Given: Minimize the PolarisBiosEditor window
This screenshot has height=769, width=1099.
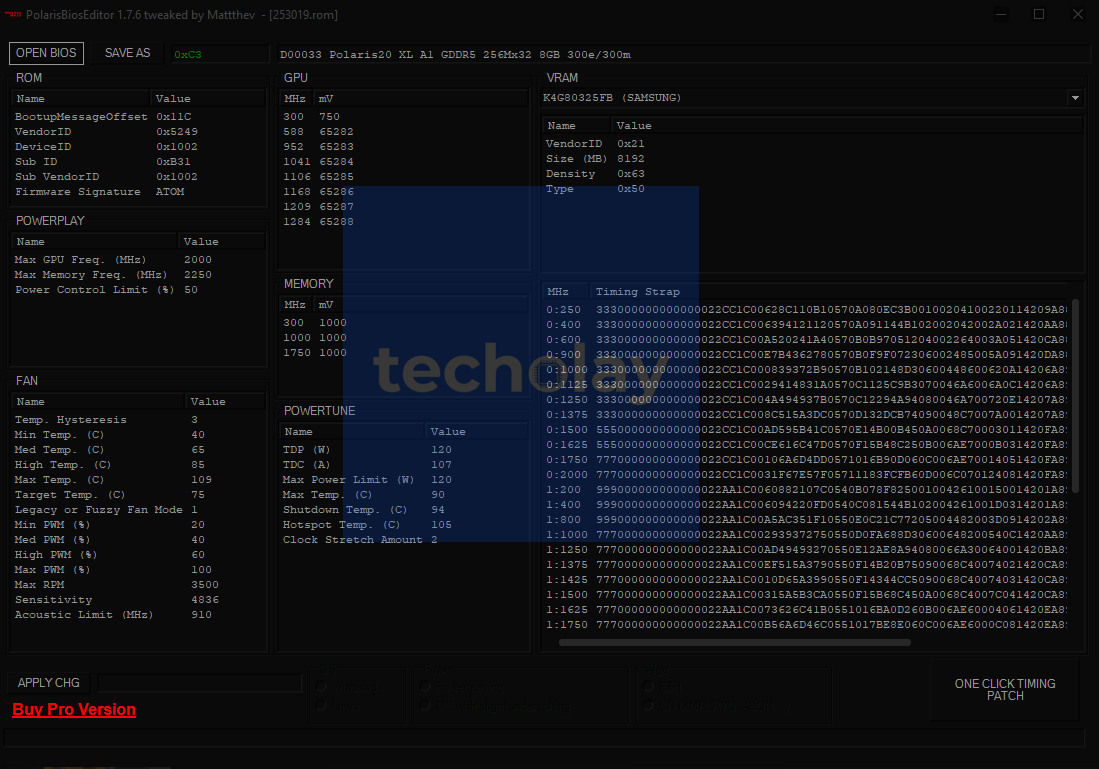Looking at the screenshot, I should (x=1001, y=14).
